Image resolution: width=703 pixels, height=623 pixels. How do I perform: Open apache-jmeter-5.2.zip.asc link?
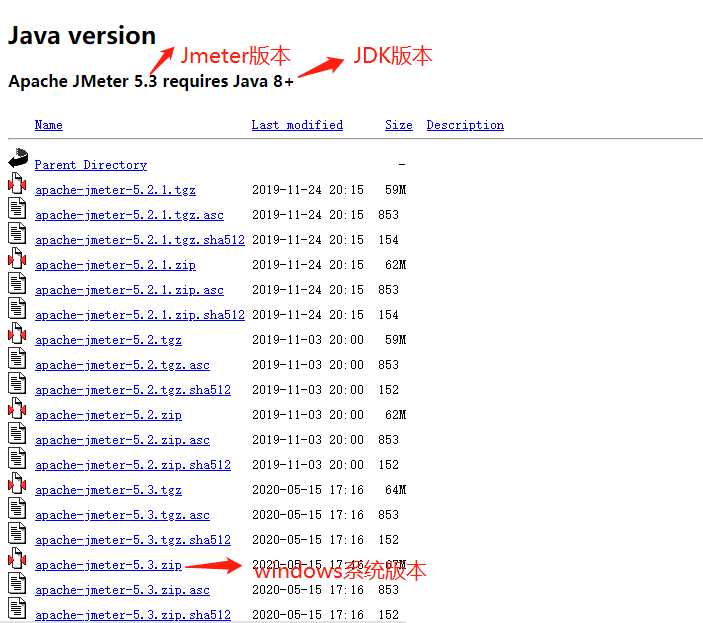(x=122, y=440)
